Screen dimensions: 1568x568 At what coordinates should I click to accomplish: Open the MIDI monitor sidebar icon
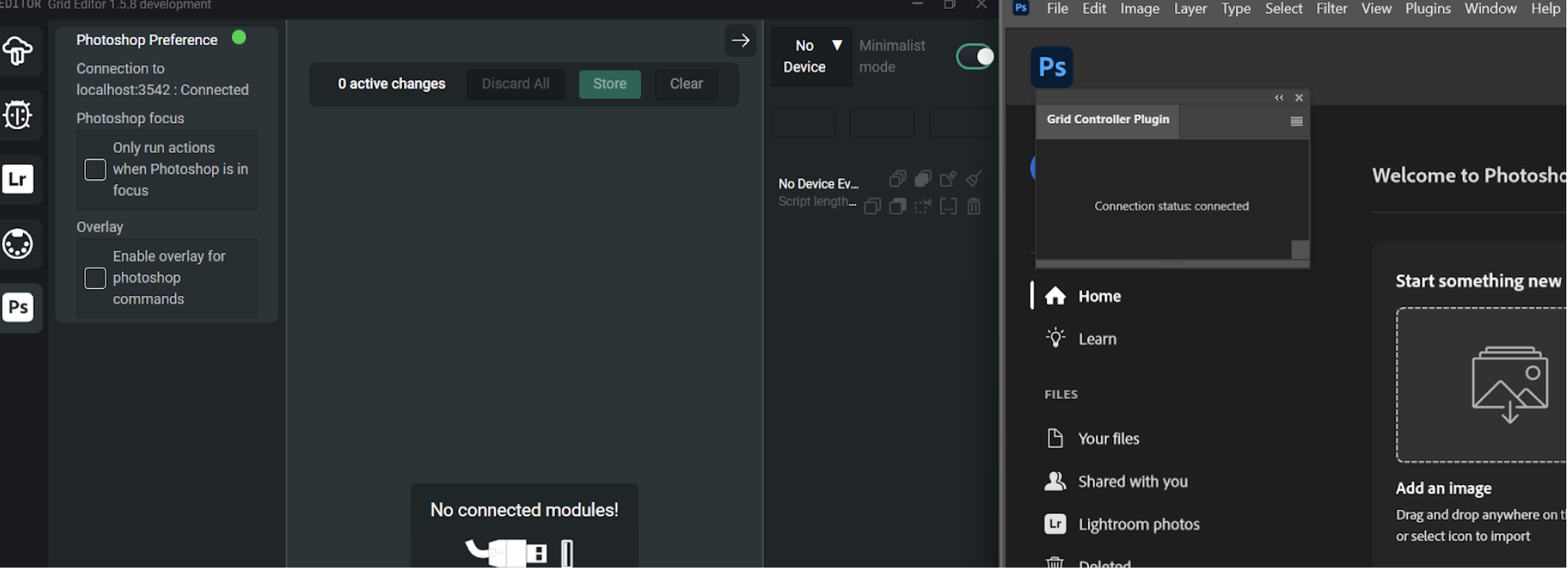(x=18, y=243)
